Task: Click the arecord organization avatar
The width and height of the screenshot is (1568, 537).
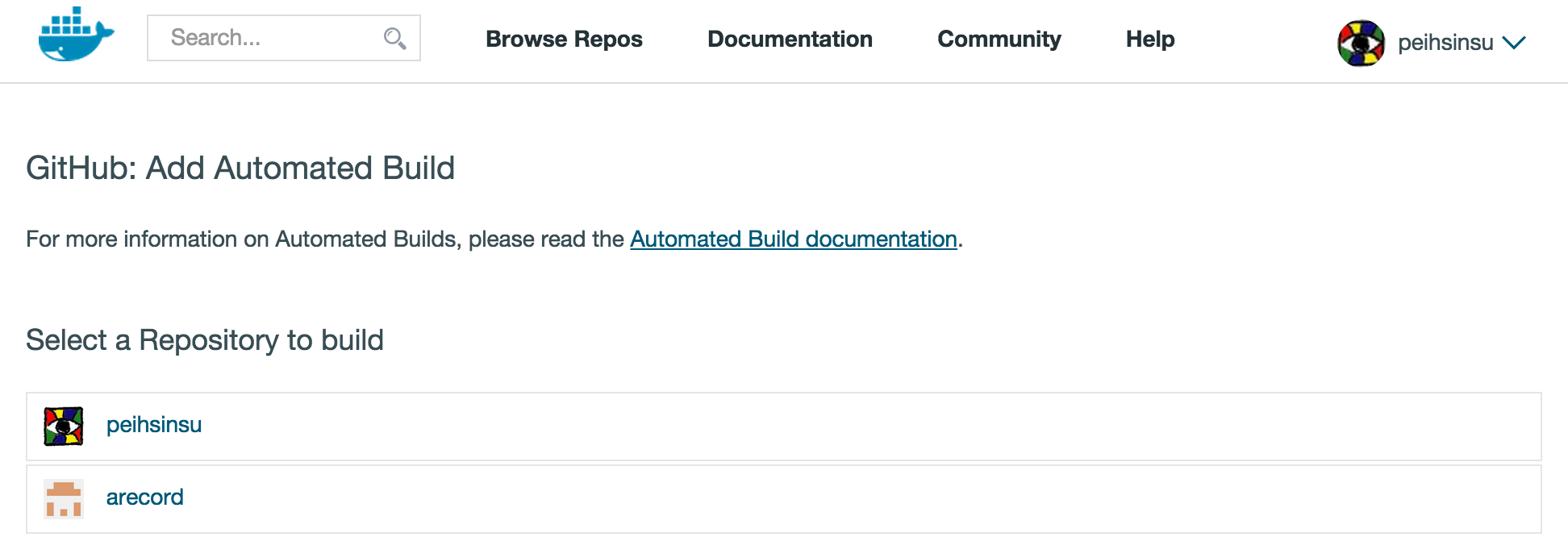Action: pyautogui.click(x=64, y=498)
